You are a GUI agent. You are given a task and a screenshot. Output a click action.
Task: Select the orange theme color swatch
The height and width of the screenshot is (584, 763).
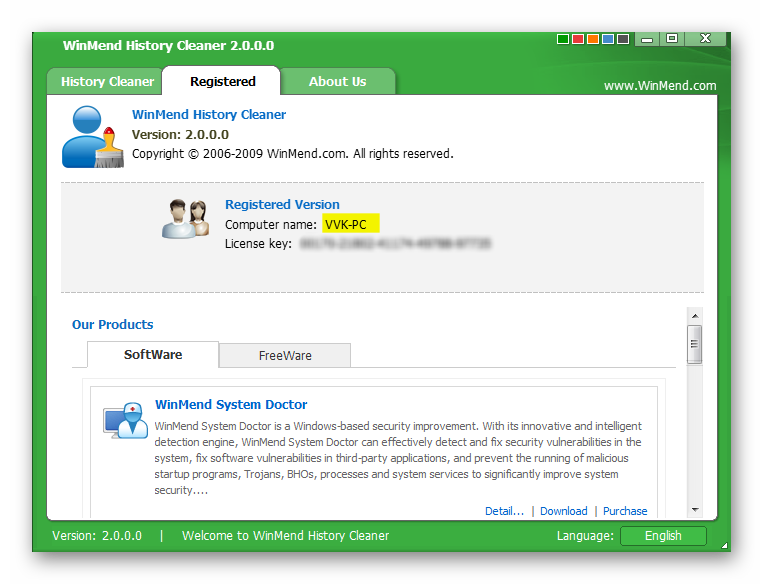click(593, 39)
